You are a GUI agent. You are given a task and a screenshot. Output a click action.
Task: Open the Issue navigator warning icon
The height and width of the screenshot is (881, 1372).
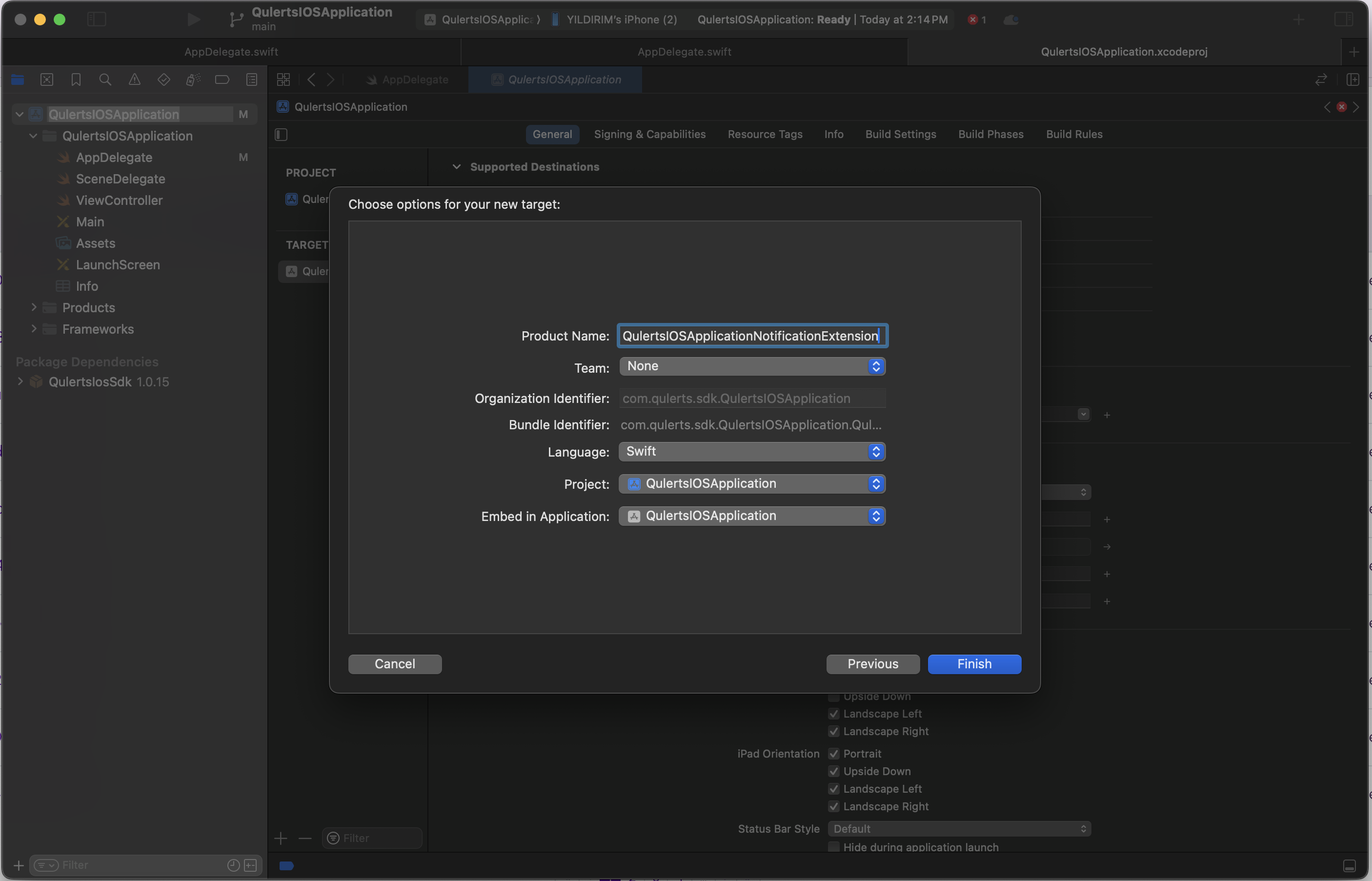[135, 80]
